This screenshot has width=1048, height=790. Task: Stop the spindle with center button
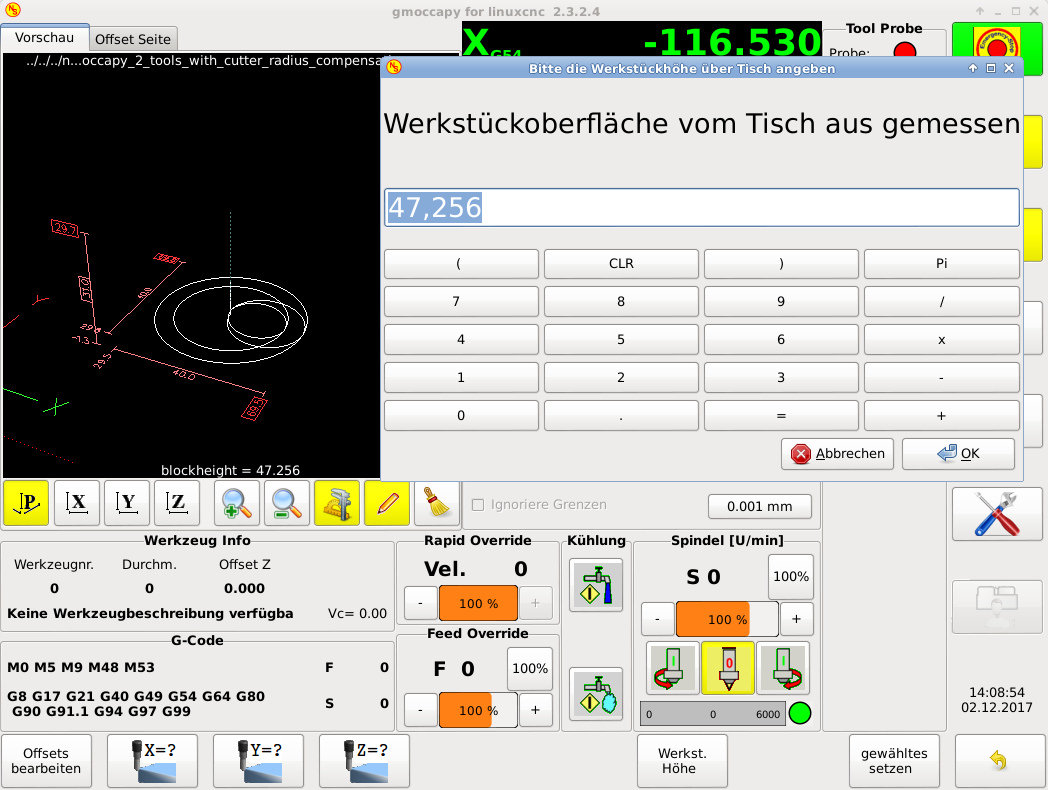click(x=729, y=668)
